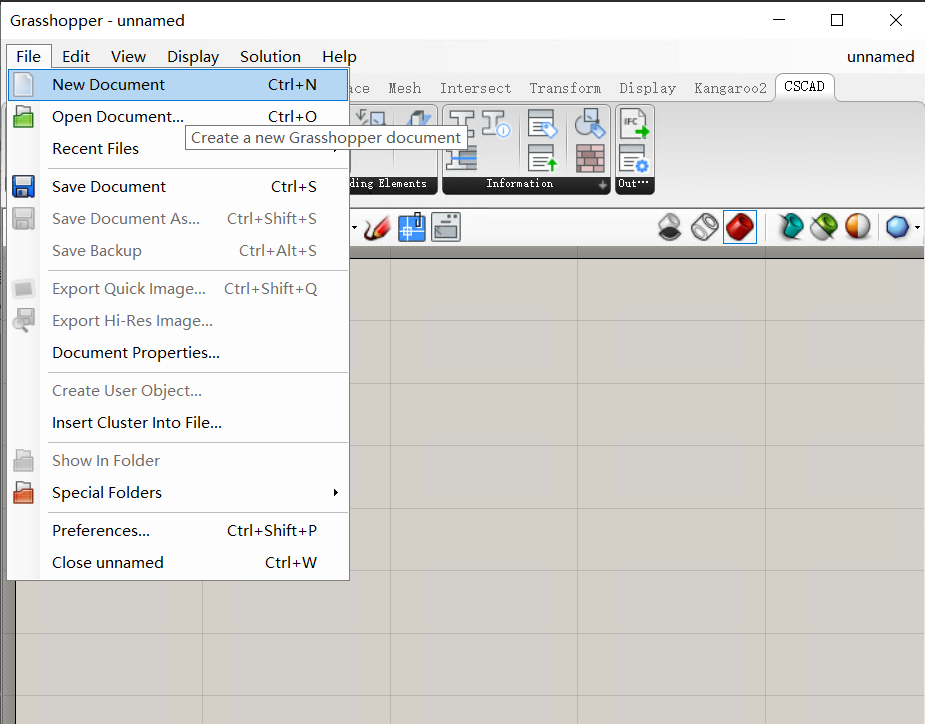The image size is (925, 724).
Task: Switch to the Intersect tab
Action: coord(475,89)
